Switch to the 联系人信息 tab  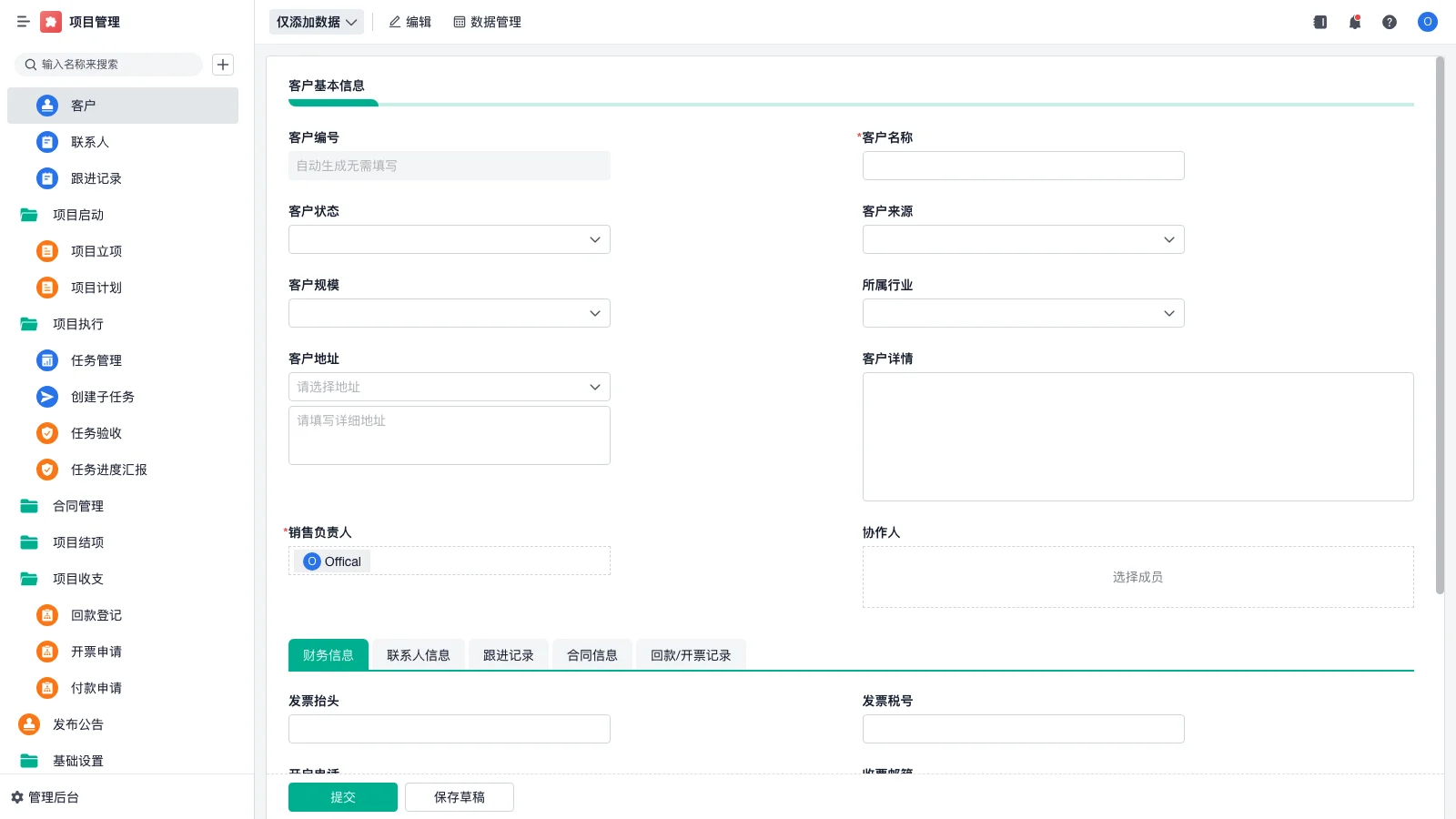pyautogui.click(x=418, y=654)
